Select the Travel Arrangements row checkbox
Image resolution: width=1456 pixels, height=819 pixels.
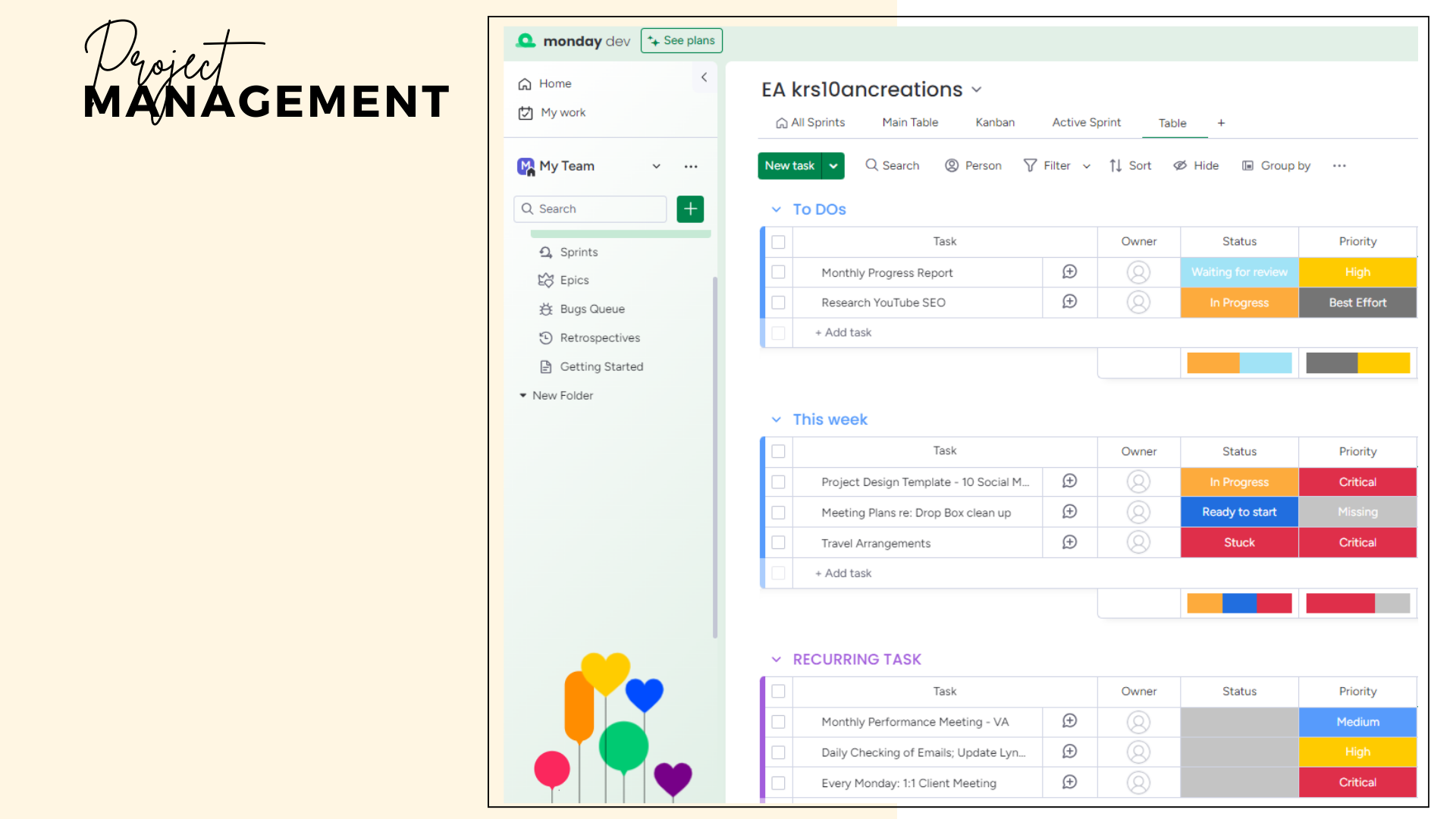pyautogui.click(x=778, y=543)
